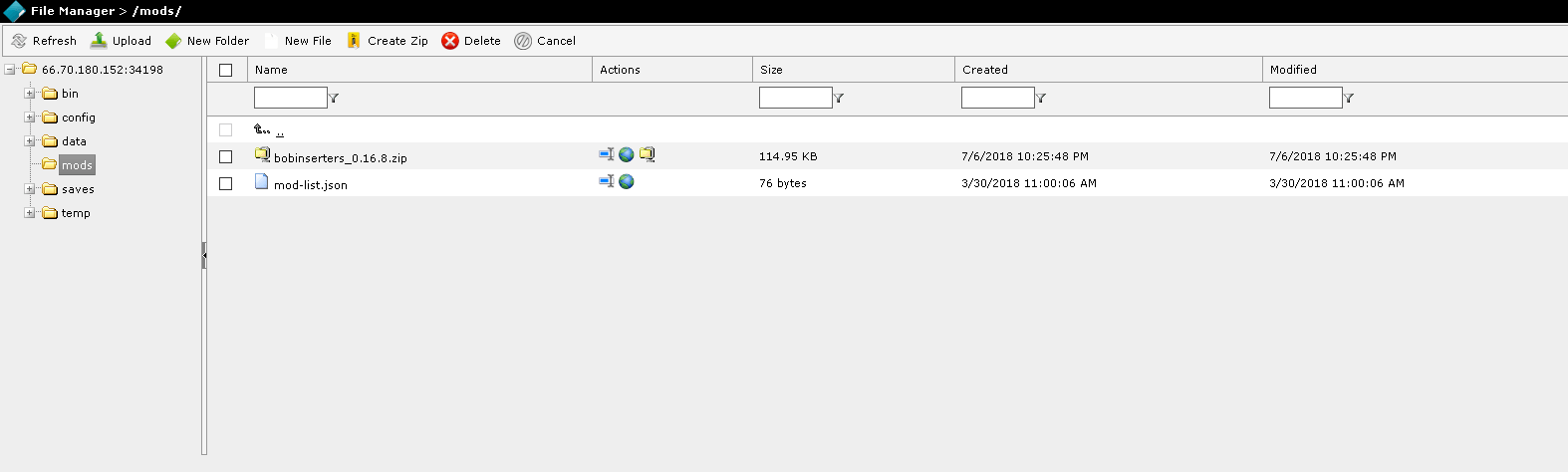Image resolution: width=1568 pixels, height=472 pixels.
Task: Expand the config folder node
Action: click(30, 118)
